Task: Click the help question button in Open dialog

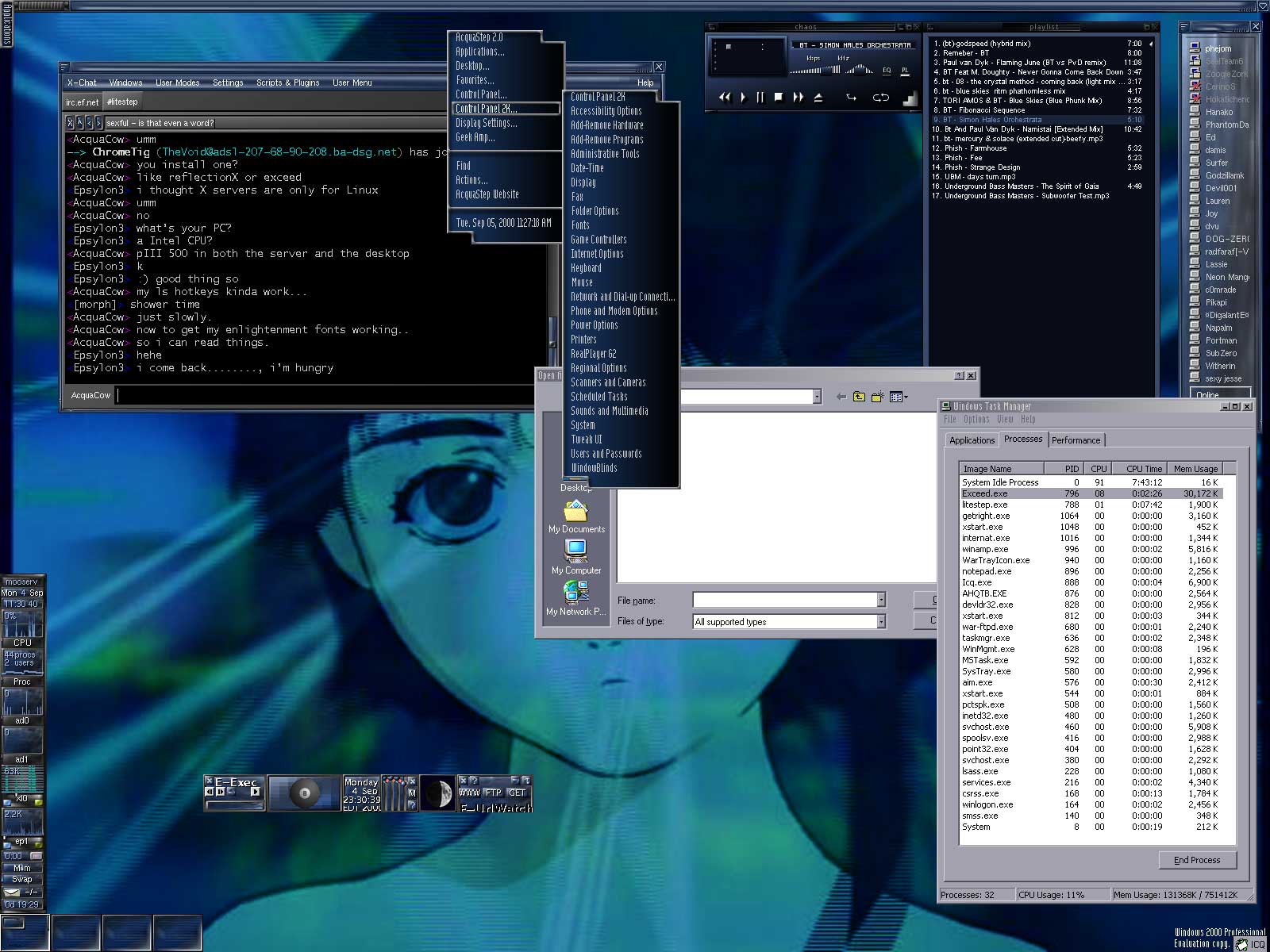Action: (x=959, y=375)
